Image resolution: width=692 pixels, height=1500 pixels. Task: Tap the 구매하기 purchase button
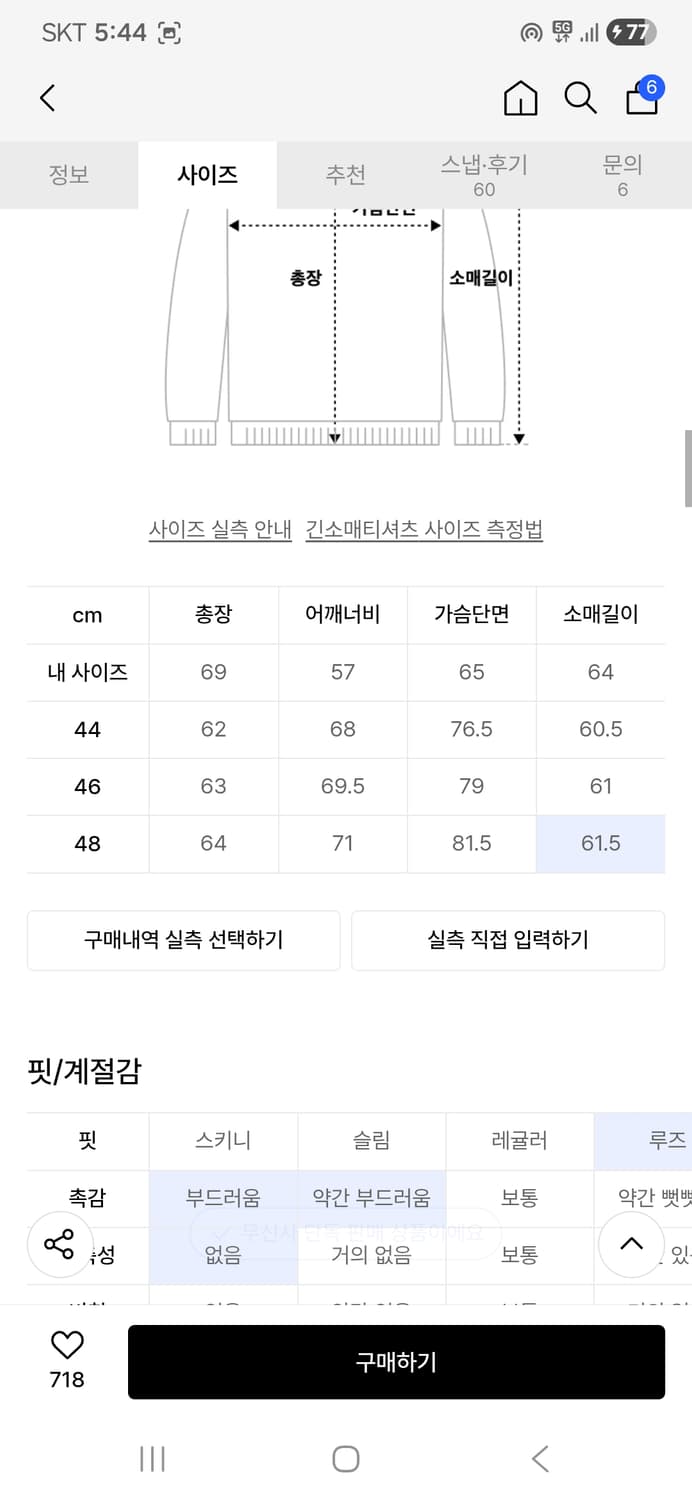[396, 1362]
